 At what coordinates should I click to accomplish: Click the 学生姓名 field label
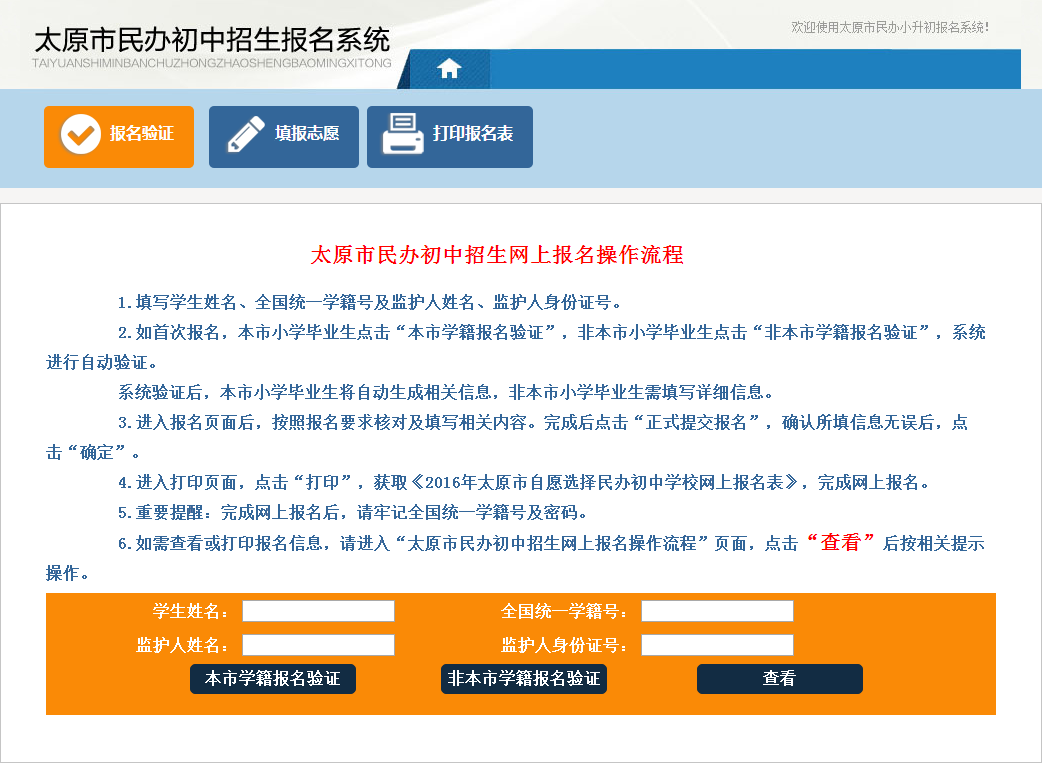[190, 612]
